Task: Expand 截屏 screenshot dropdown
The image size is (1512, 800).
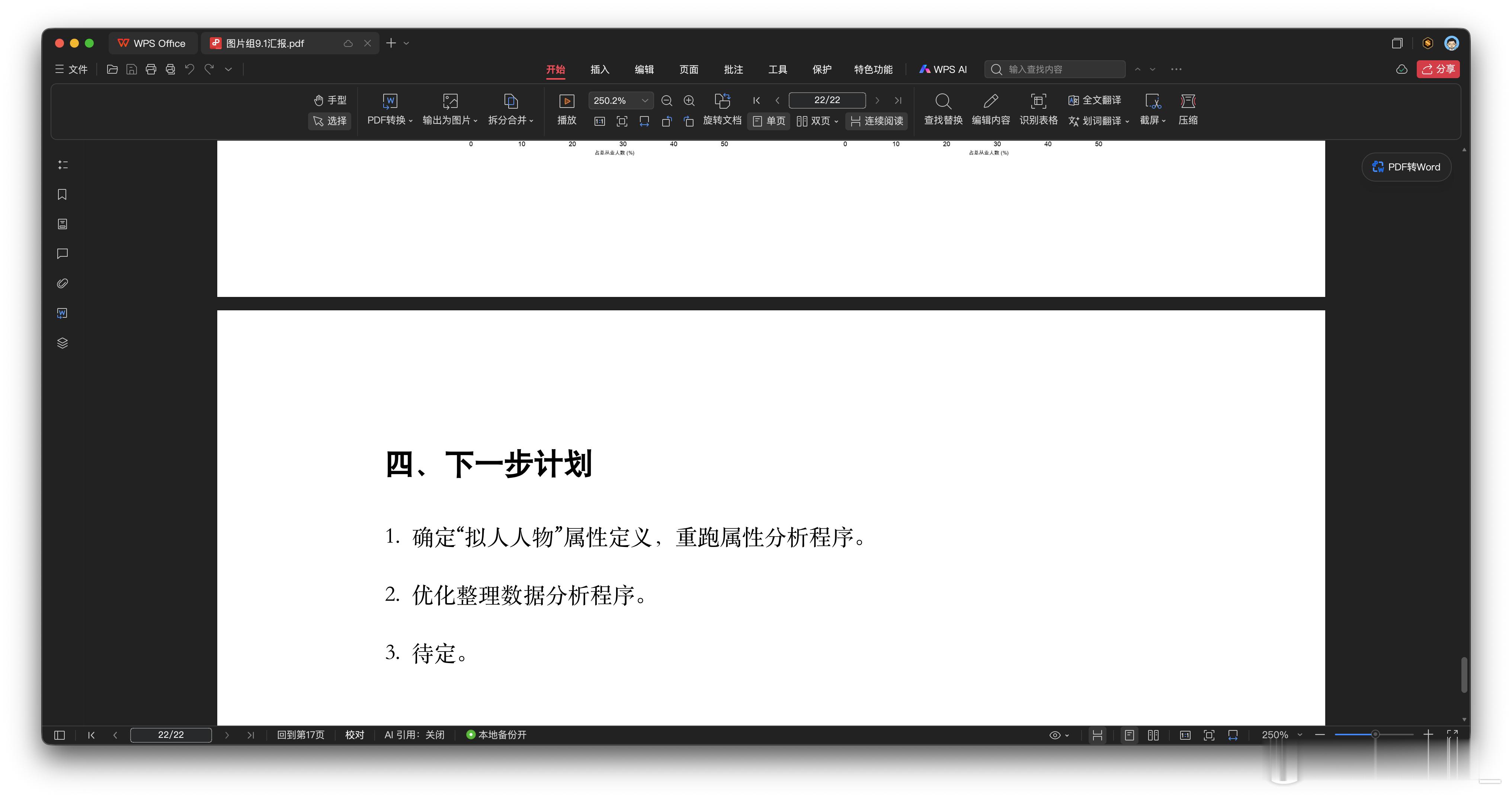Action: pos(1163,121)
